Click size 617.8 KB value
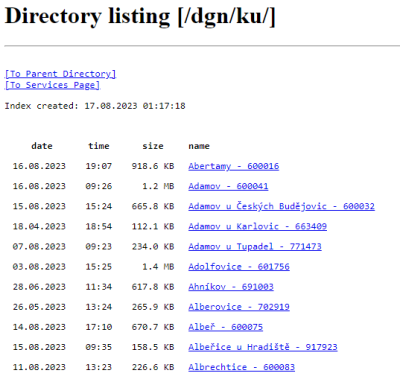Screen dimensions: 400x379 point(153,287)
